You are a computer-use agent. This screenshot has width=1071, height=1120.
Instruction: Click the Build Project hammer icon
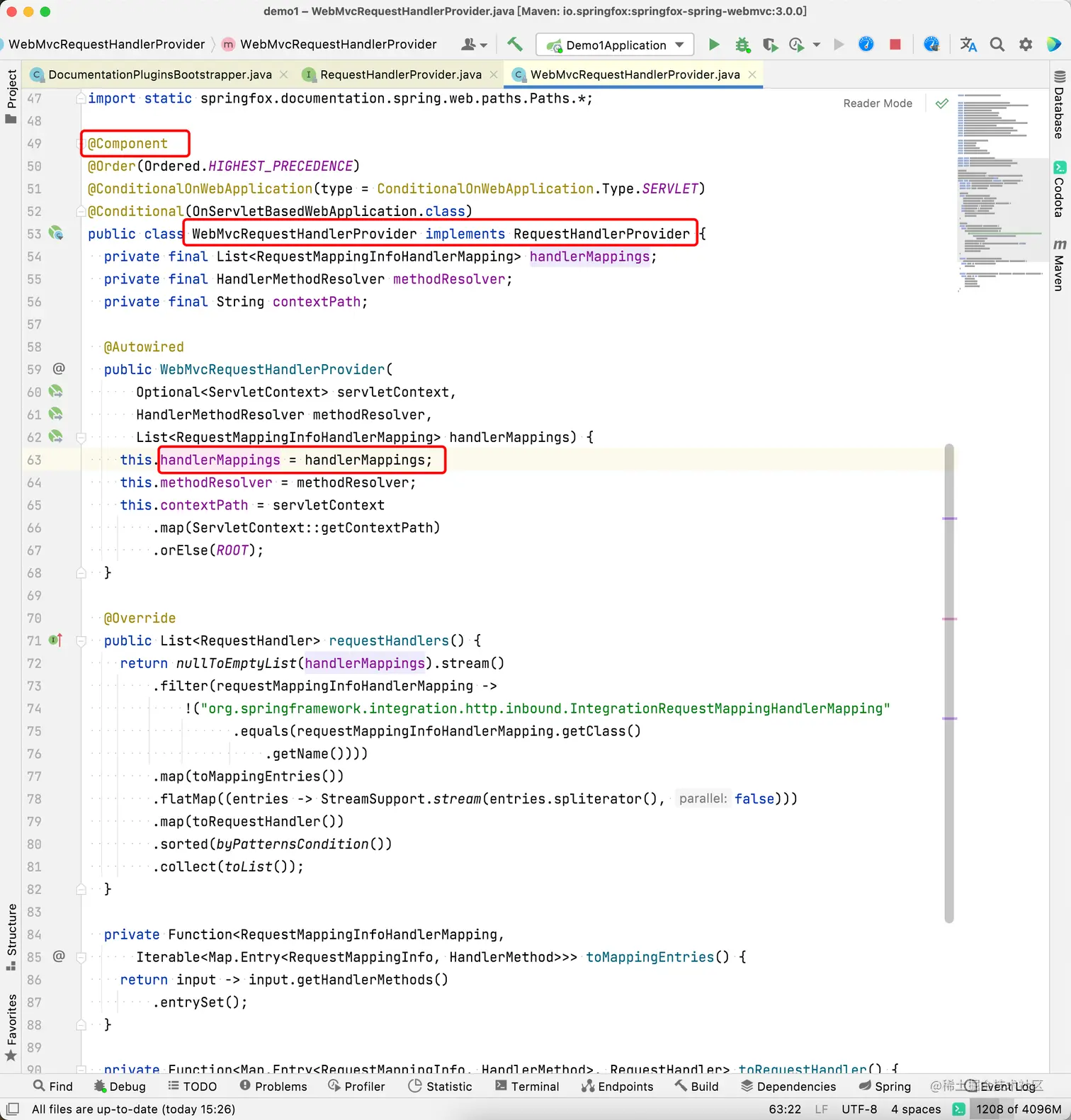coord(515,45)
